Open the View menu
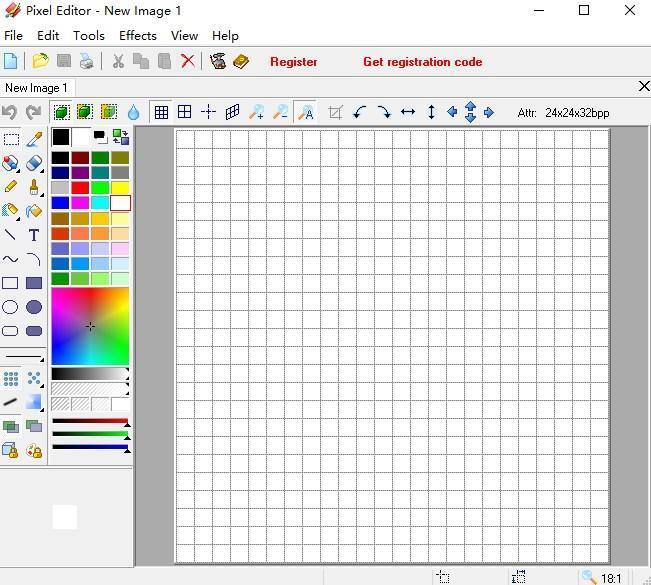The width and height of the screenshot is (651, 585). click(x=184, y=36)
